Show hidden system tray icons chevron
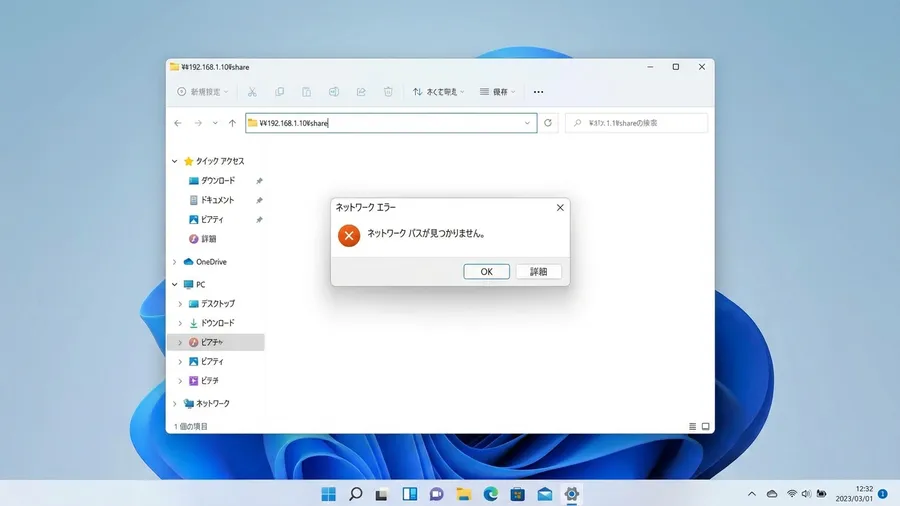The width and height of the screenshot is (900, 506). (751, 494)
